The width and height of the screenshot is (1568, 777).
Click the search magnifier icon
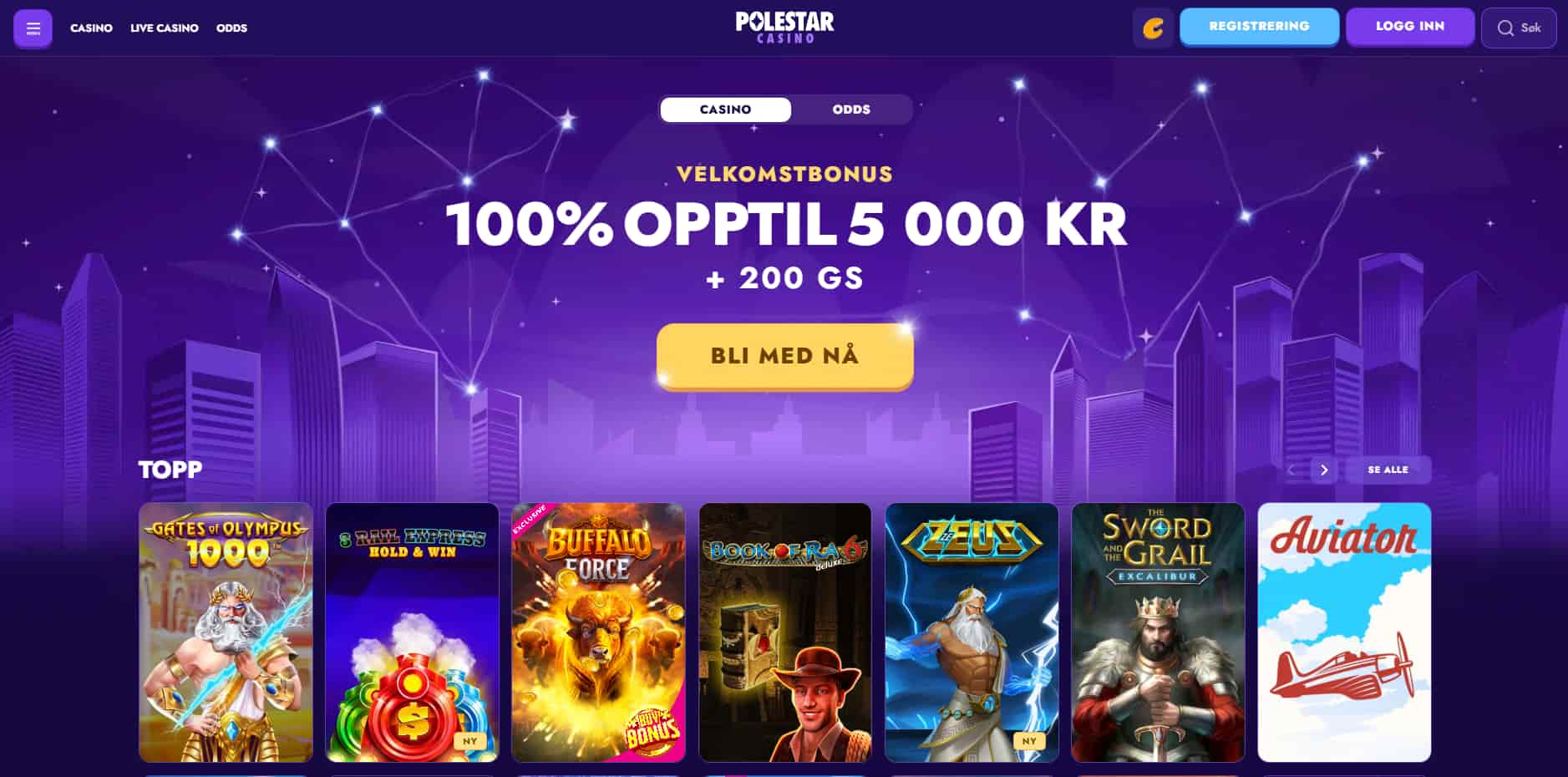point(1505,28)
